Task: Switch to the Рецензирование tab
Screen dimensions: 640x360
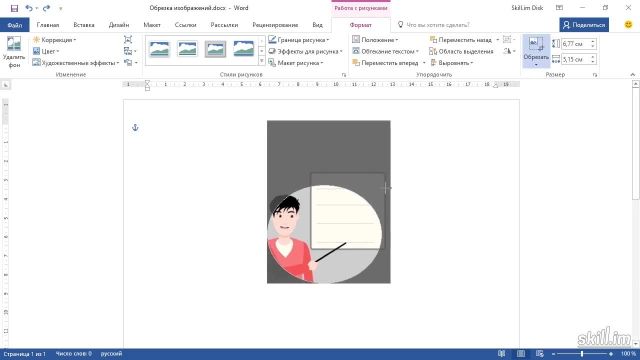Action: [x=275, y=25]
